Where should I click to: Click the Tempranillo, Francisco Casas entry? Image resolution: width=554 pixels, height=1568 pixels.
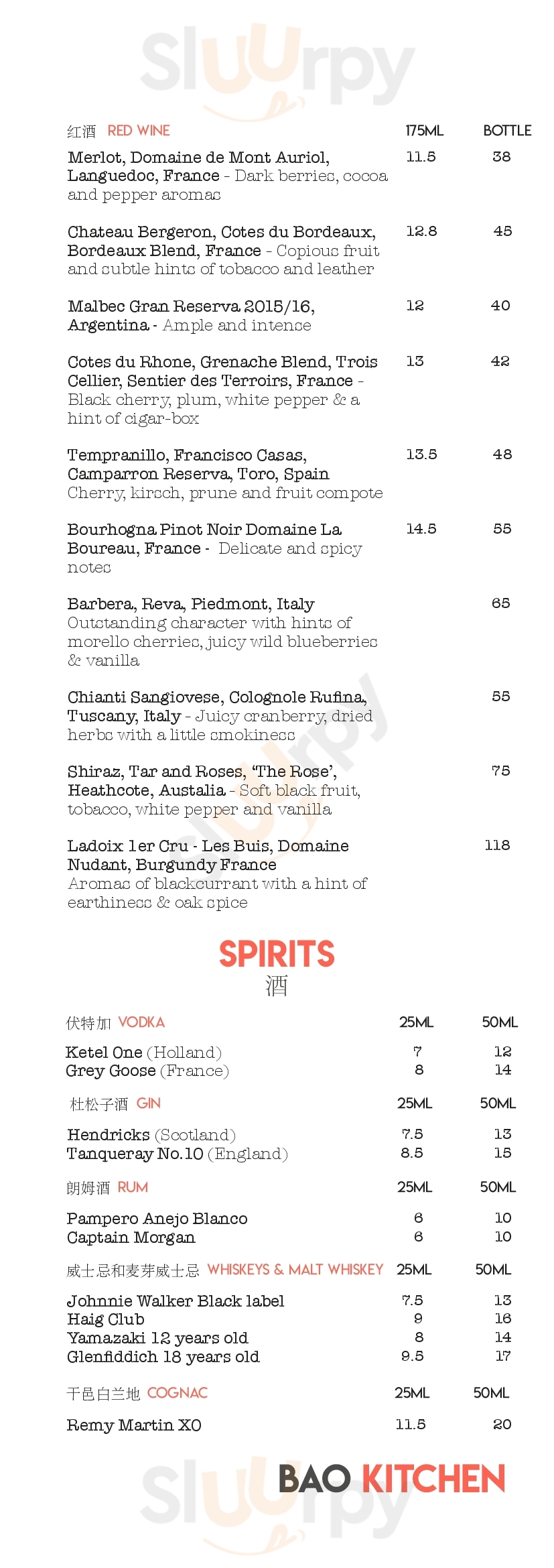pyautogui.click(x=187, y=455)
